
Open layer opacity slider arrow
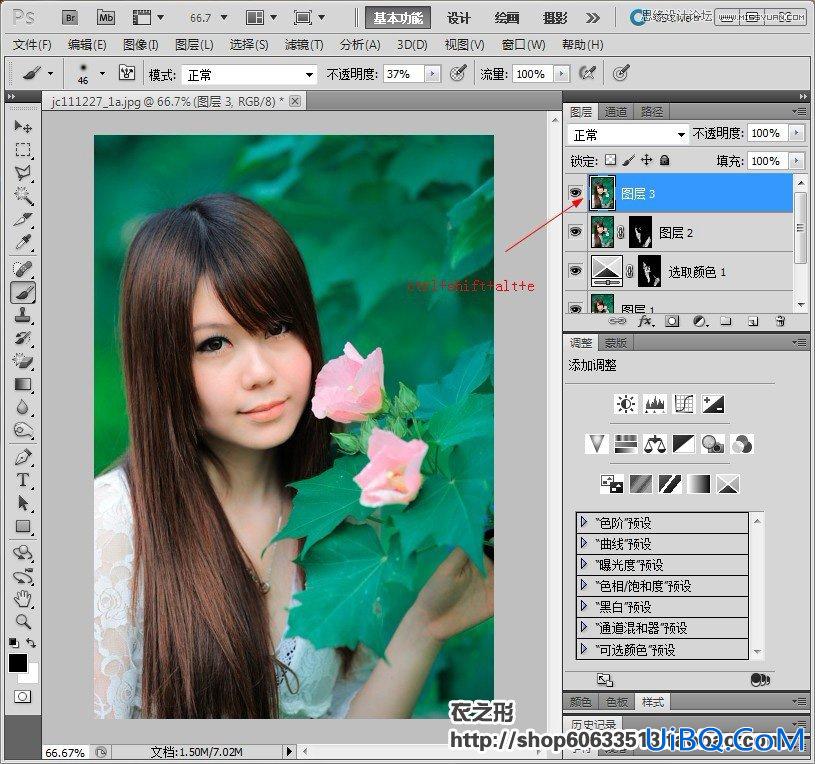click(796, 133)
